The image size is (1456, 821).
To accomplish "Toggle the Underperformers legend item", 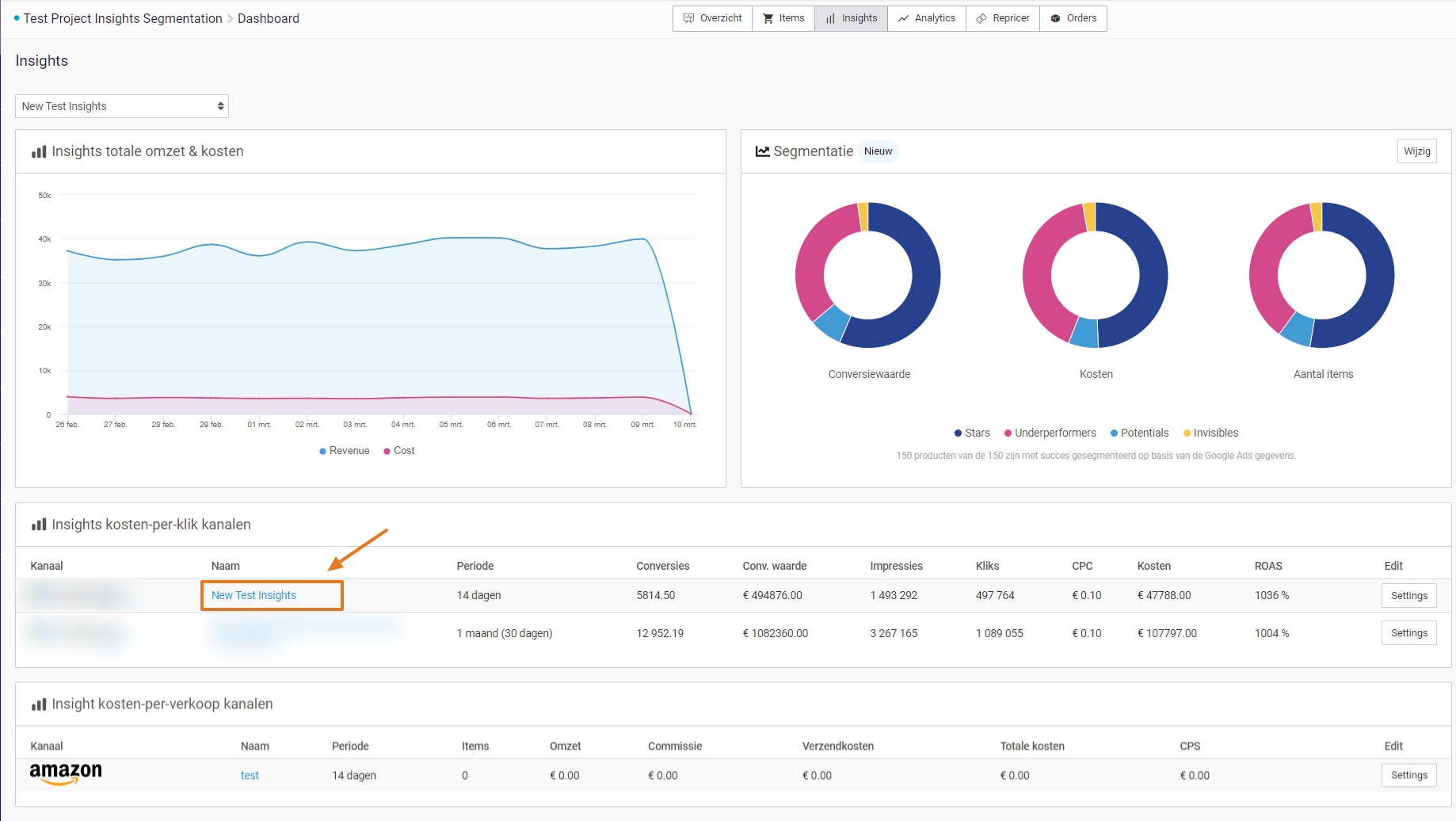I will coord(1050,433).
